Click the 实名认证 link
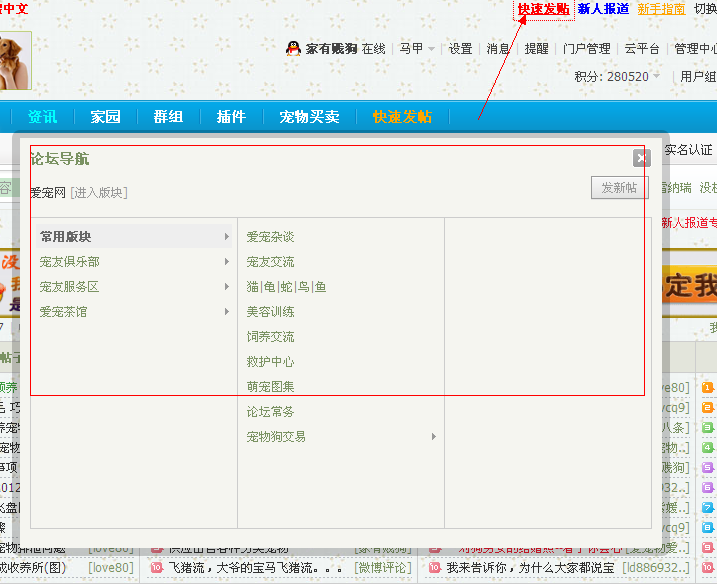 (688, 150)
